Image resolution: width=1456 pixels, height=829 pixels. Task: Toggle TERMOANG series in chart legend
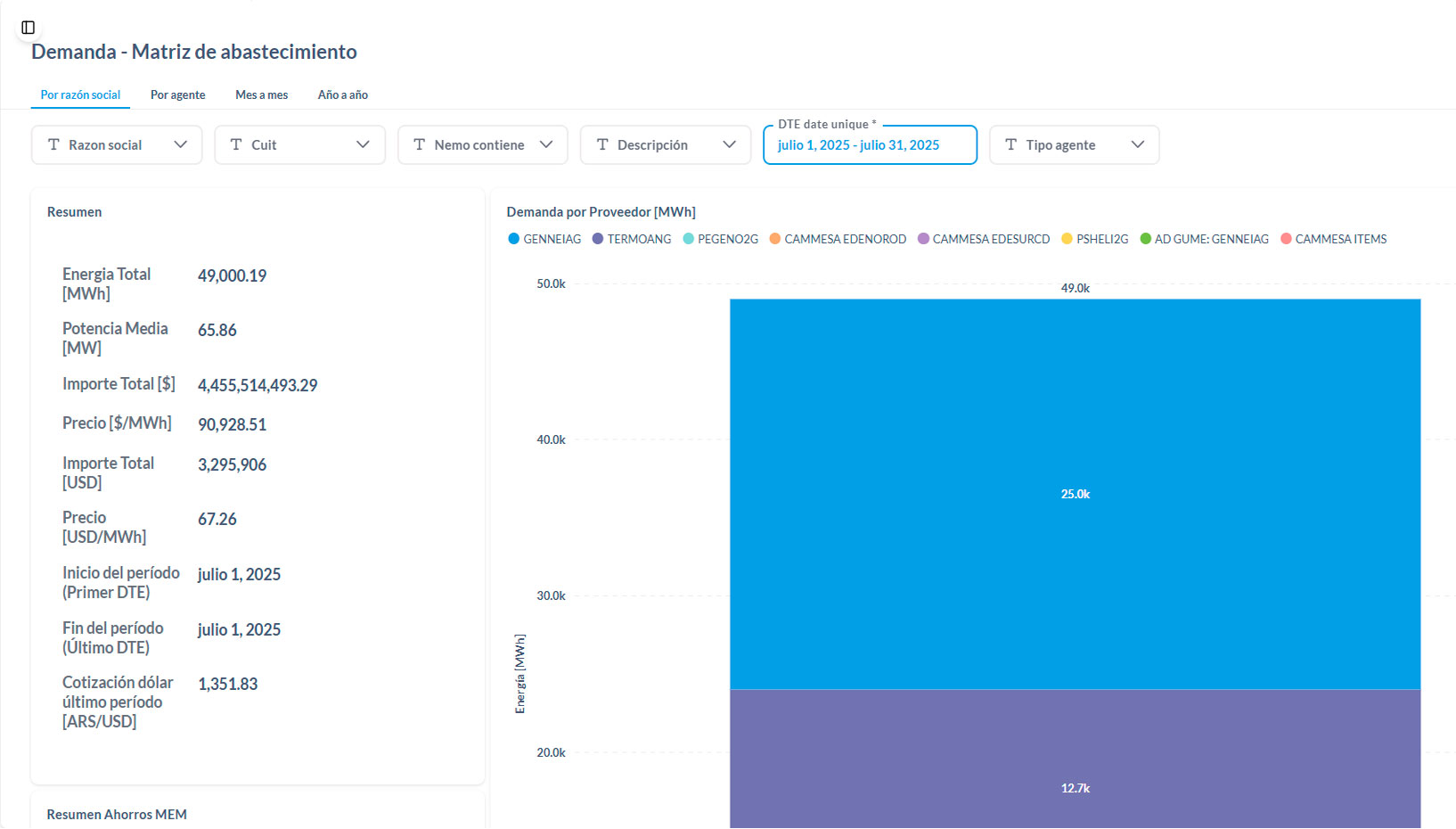pyautogui.click(x=631, y=239)
